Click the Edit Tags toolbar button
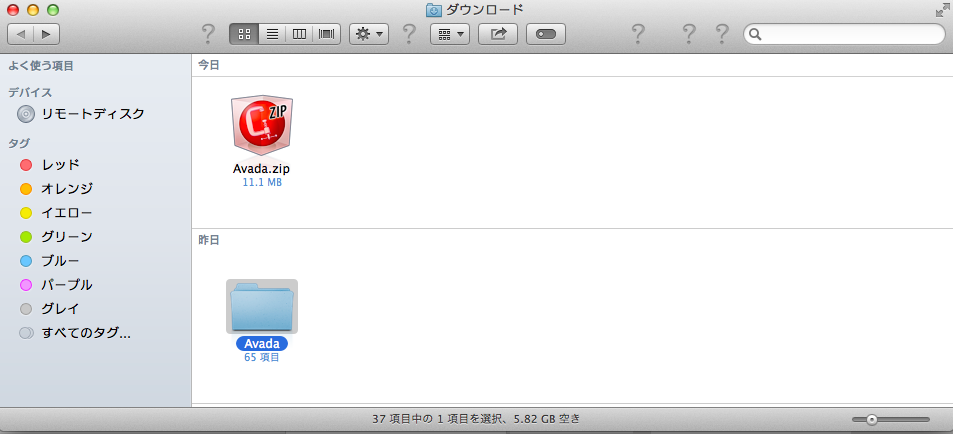953x434 pixels. pos(546,34)
